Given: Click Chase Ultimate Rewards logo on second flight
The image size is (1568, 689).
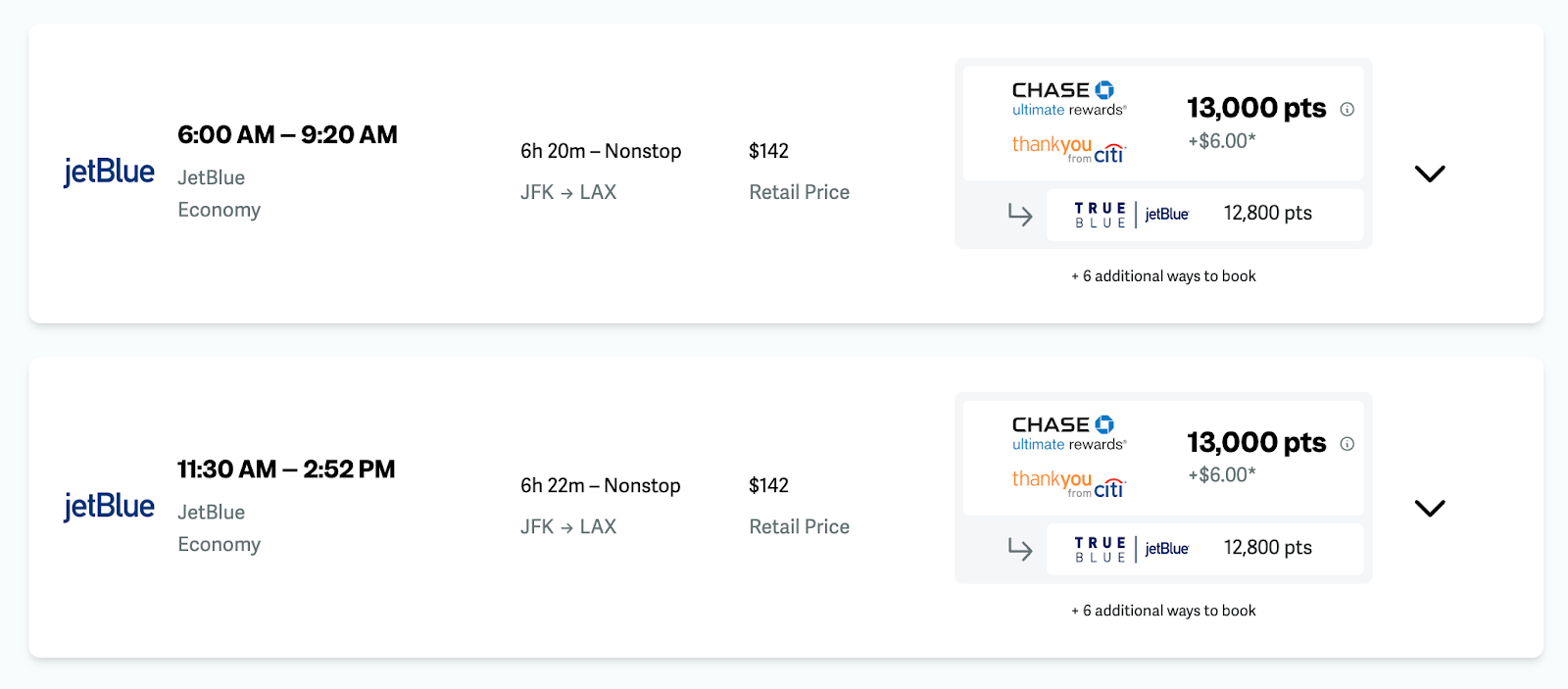Looking at the screenshot, I should (1068, 433).
